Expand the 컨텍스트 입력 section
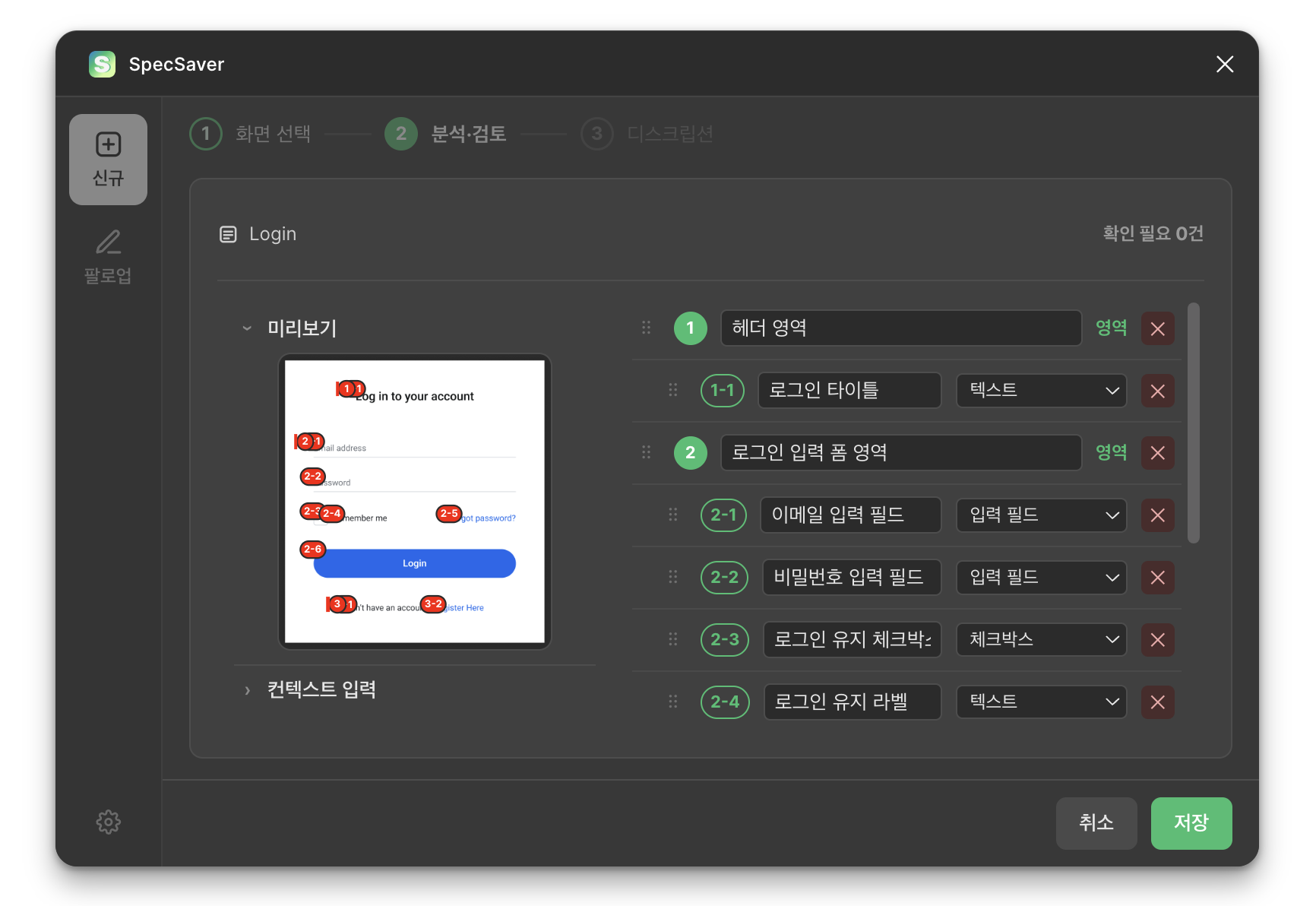Screen dimensions: 1316x906 [x=247, y=690]
